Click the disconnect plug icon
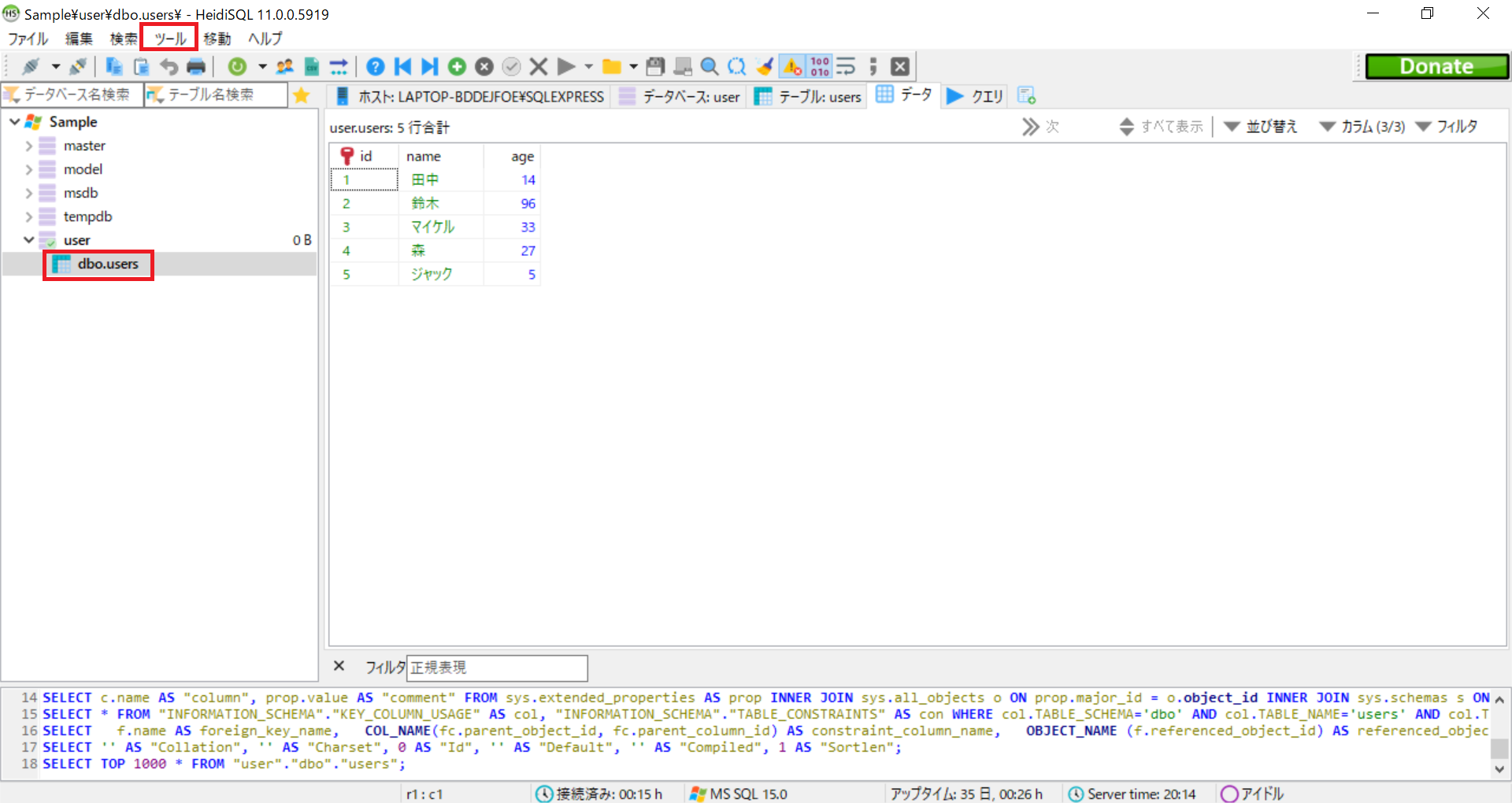This screenshot has width=1512, height=803. point(78,67)
